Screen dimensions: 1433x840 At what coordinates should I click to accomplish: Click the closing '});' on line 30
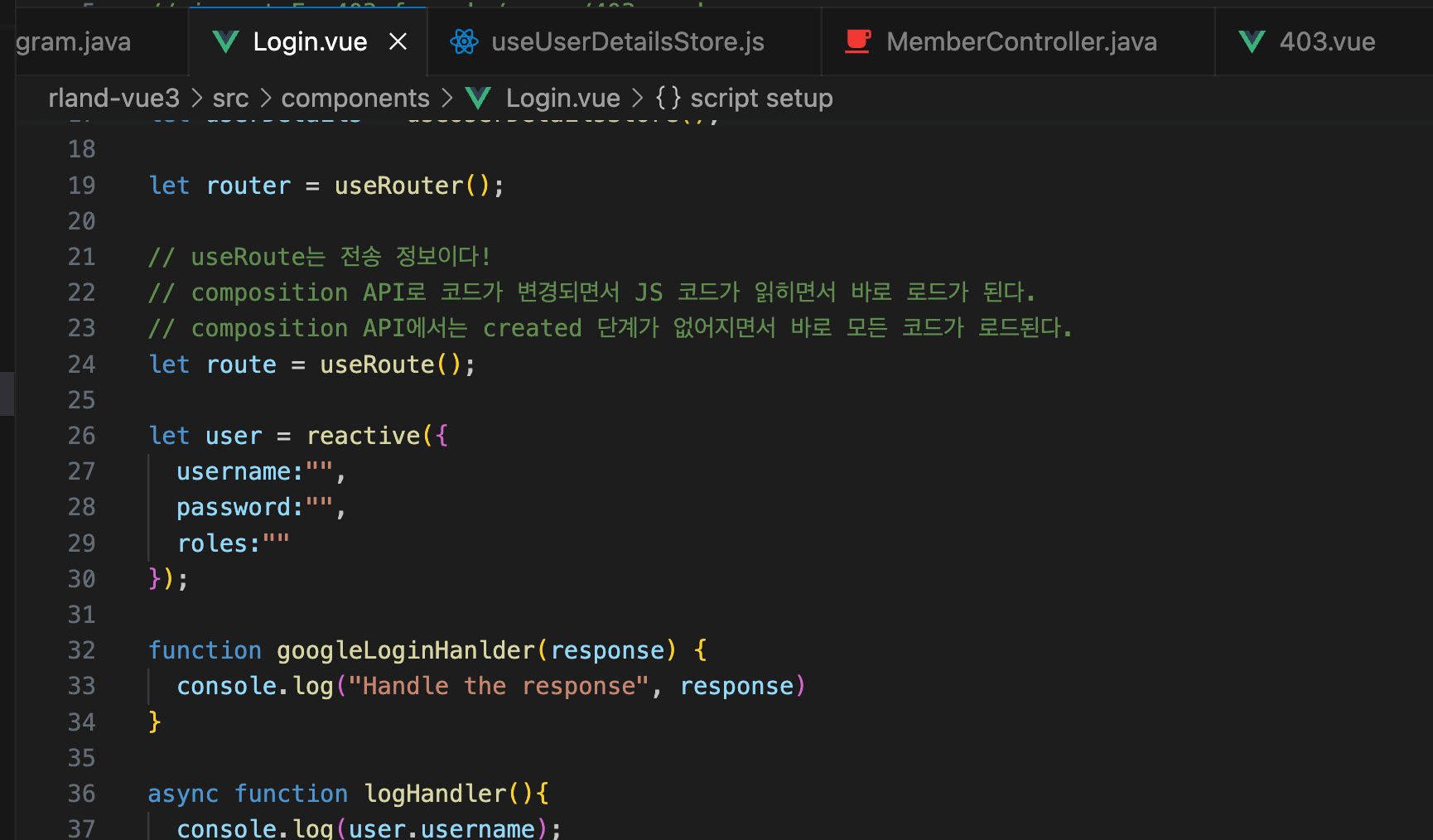coord(169,579)
